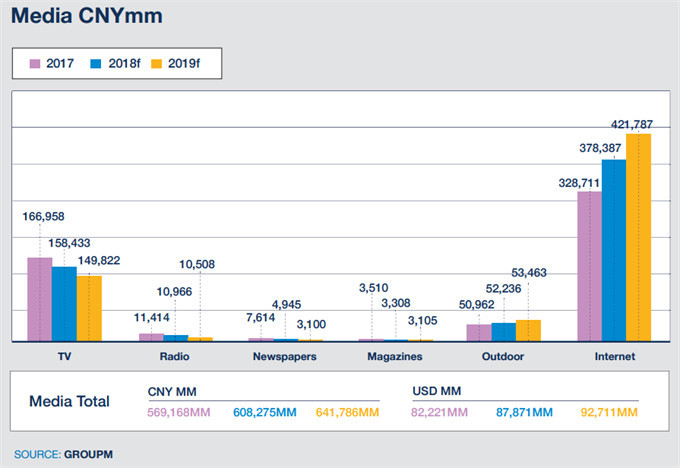The width and height of the screenshot is (680, 468).
Task: Click the purple 2017 TV bar
Action: coord(39,299)
